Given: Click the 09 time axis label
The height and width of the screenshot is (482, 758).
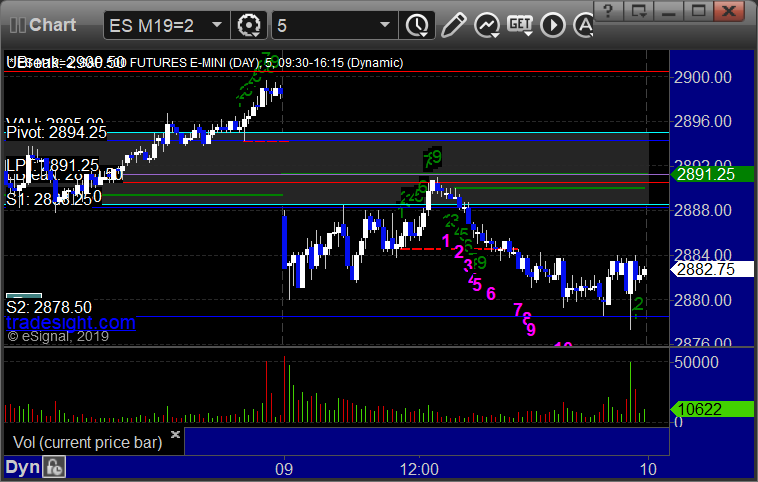Looking at the screenshot, I should [284, 469].
